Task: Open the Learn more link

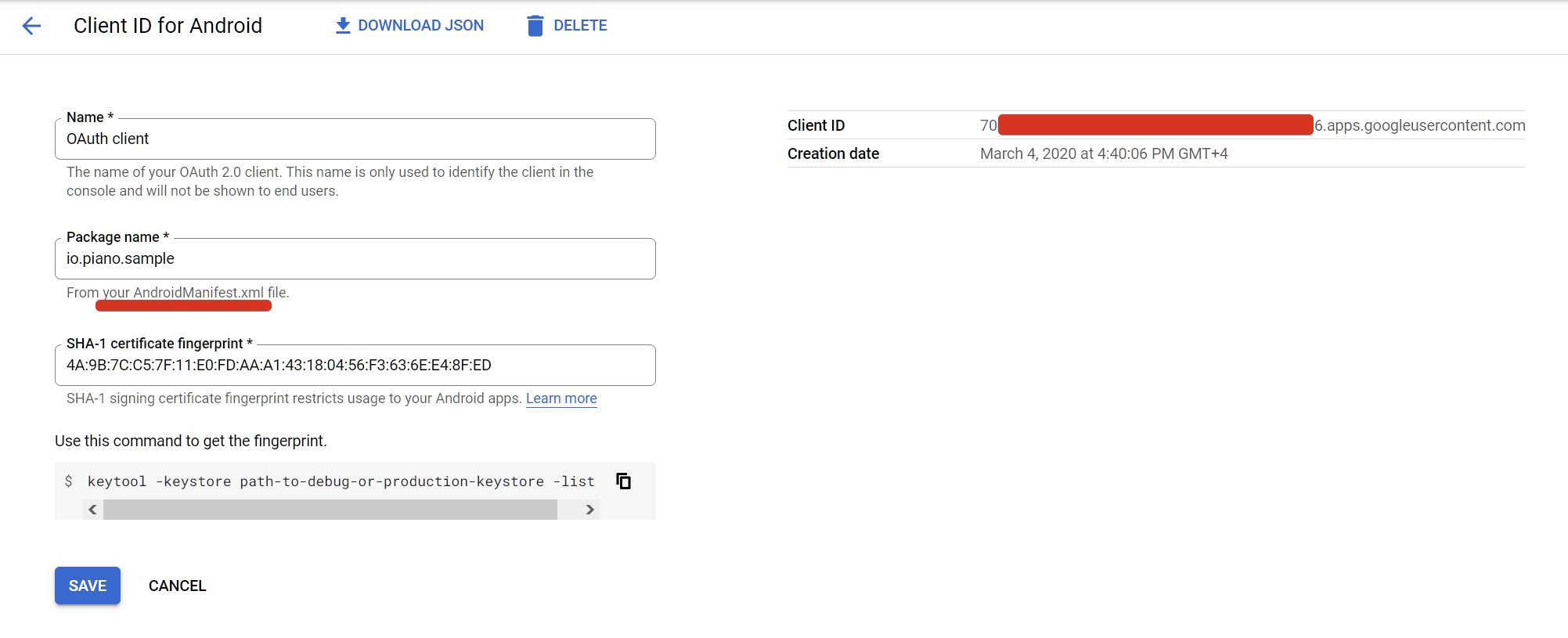Action: point(561,398)
